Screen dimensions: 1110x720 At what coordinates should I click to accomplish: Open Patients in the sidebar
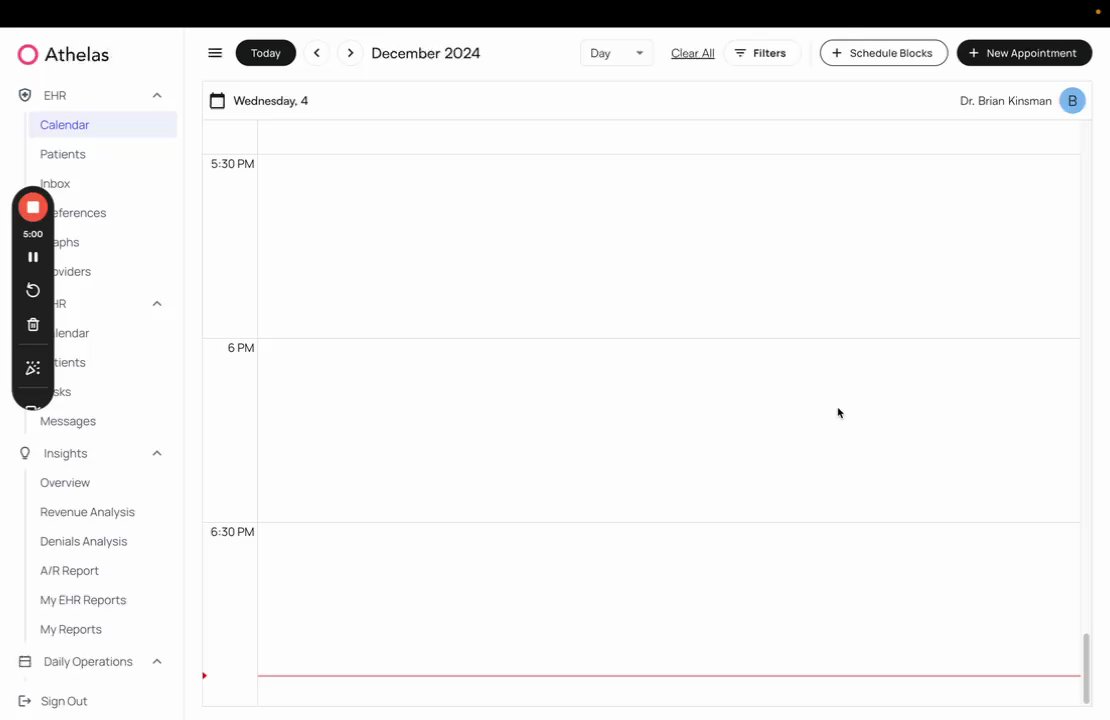(x=62, y=154)
